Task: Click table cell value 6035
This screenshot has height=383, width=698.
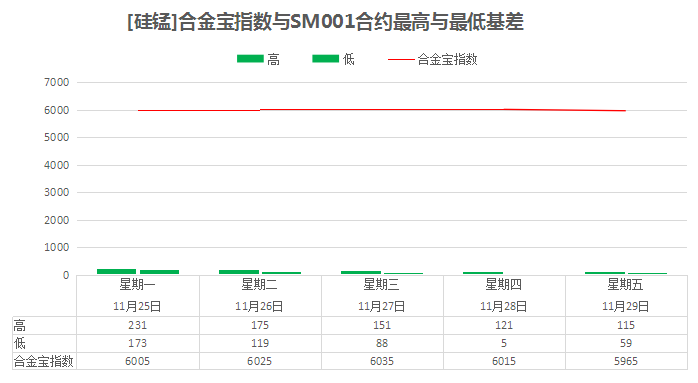Action: coord(382,361)
